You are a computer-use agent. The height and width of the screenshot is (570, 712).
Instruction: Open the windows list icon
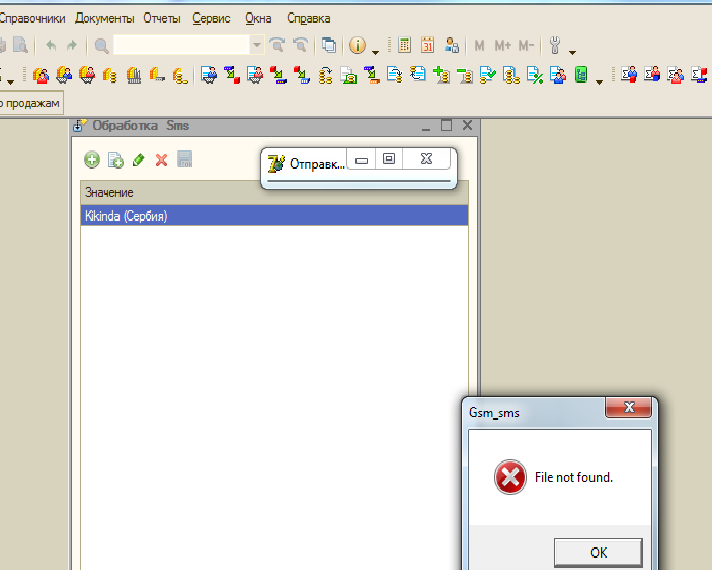(x=329, y=45)
